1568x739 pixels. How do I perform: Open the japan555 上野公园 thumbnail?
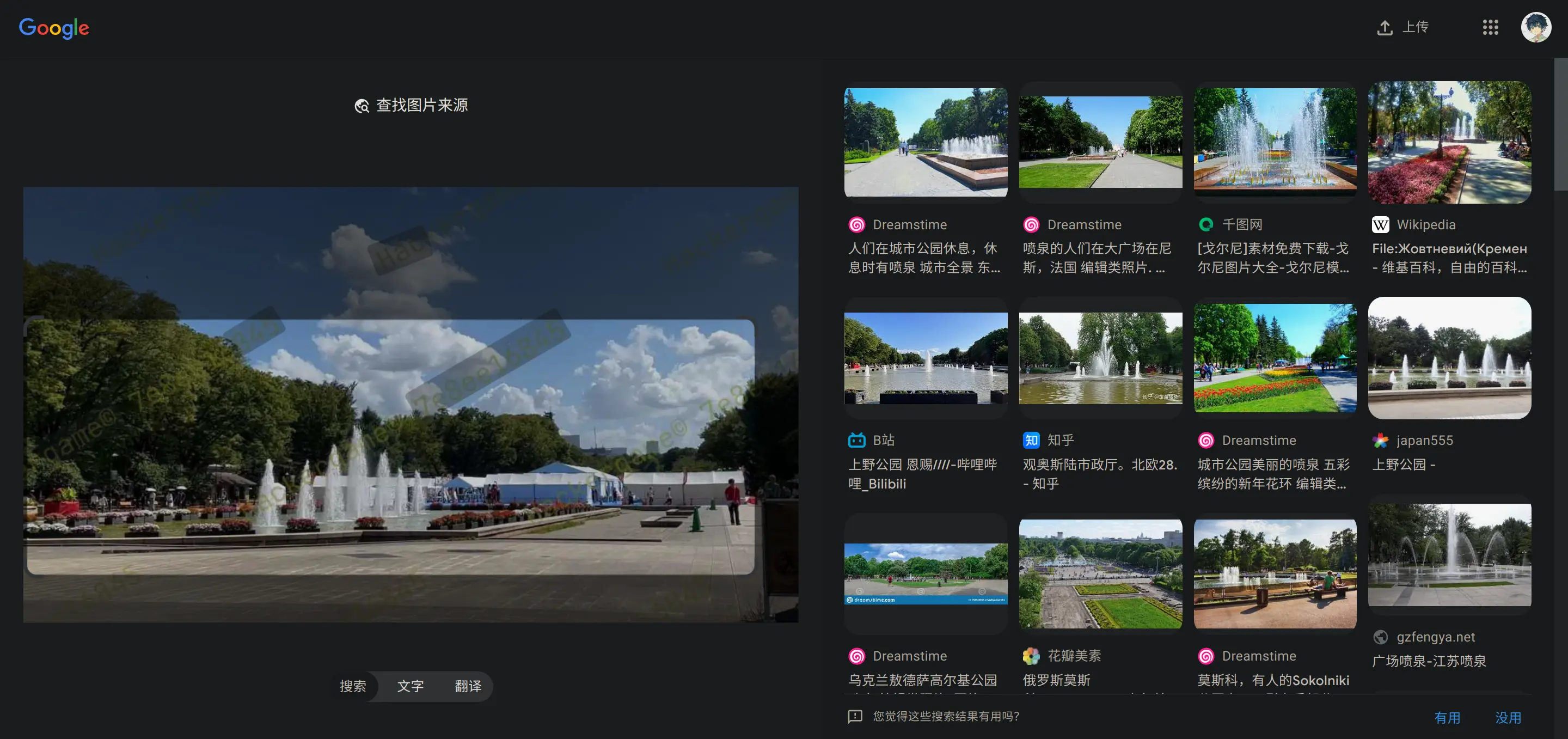pyautogui.click(x=1449, y=358)
